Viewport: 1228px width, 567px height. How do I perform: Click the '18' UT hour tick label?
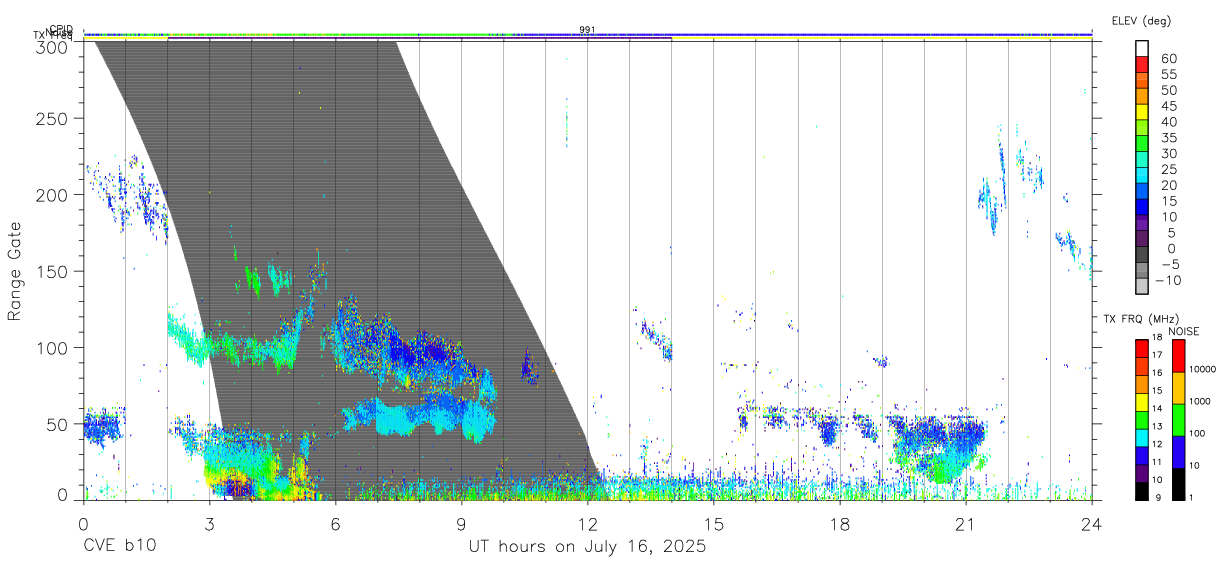coord(840,524)
